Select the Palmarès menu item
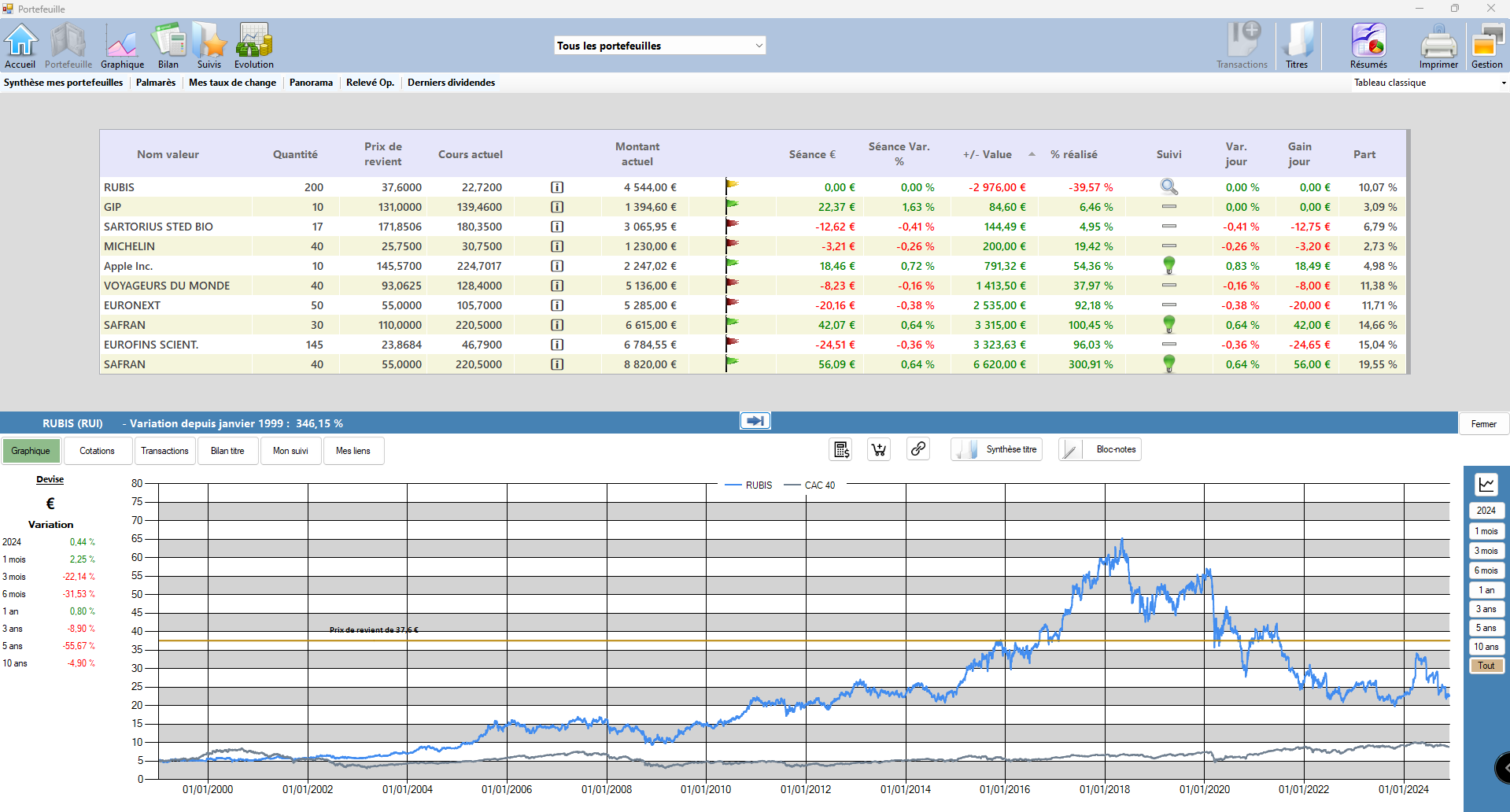Screen dimensions: 1510x812 [x=156, y=83]
